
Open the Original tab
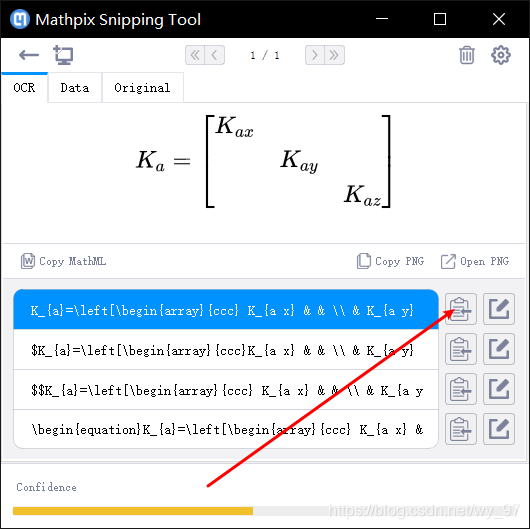[x=142, y=88]
